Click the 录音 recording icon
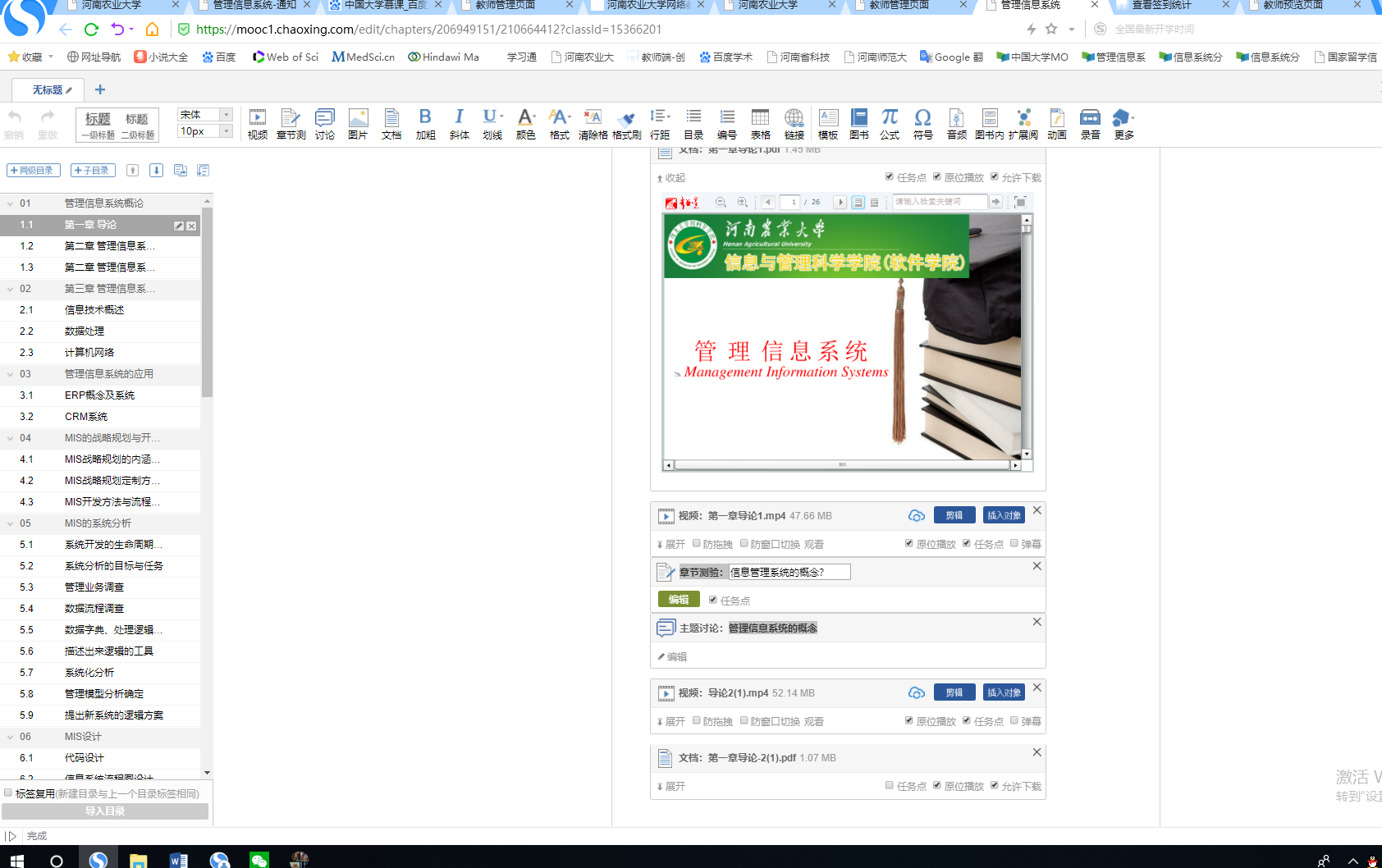Screen dimensions: 1382x868 coord(1090,124)
